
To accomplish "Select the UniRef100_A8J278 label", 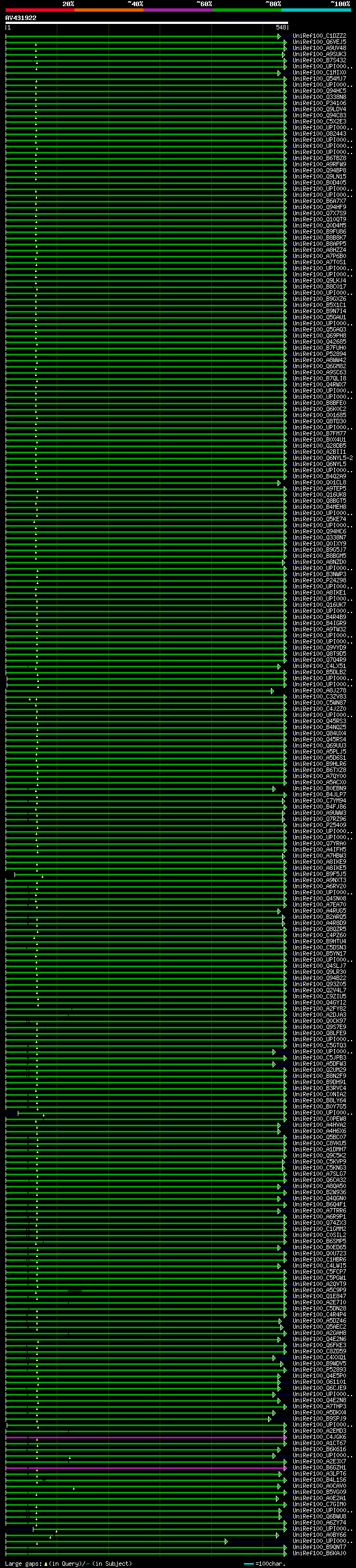I will 319,690.
